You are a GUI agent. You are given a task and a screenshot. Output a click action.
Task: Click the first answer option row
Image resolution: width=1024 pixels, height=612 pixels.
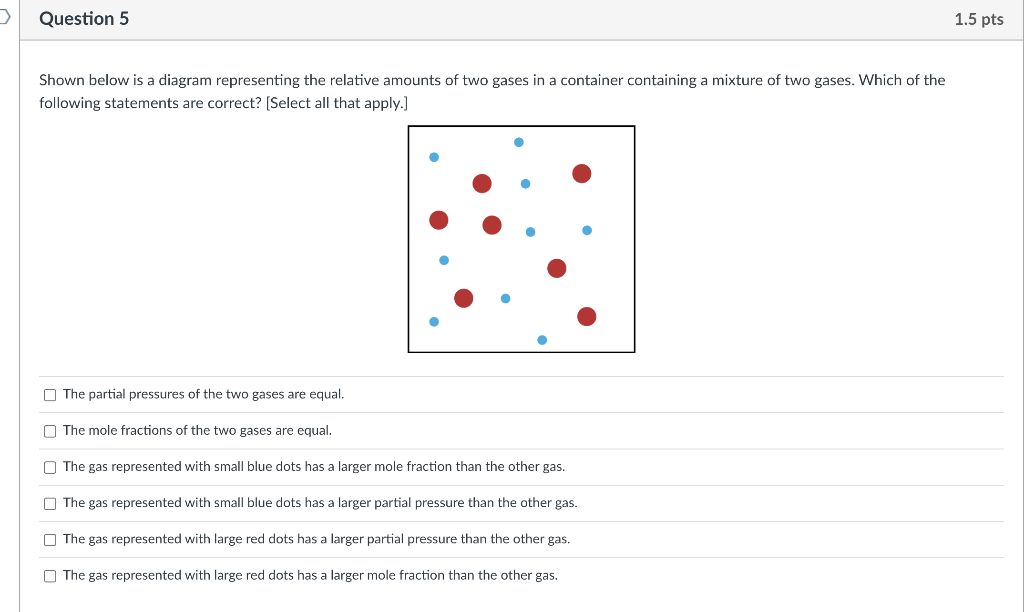(x=204, y=394)
